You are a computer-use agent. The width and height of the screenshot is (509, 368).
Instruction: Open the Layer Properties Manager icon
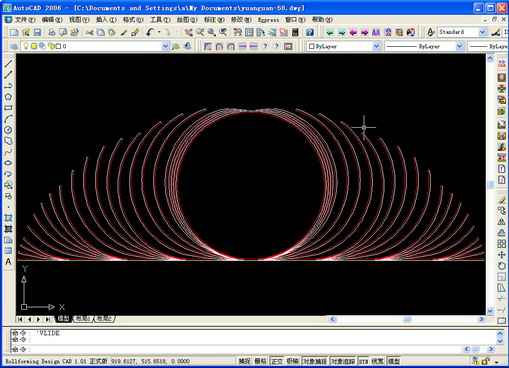pyautogui.click(x=14, y=46)
